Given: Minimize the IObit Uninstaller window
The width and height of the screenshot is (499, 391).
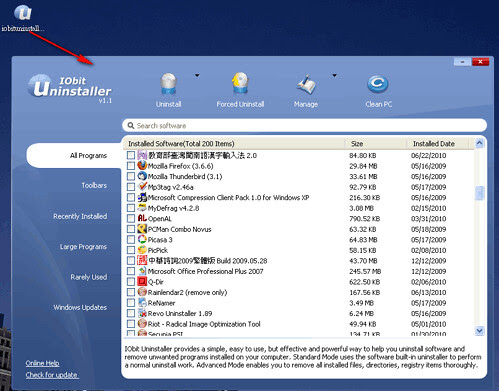Looking at the screenshot, I should click(462, 62).
